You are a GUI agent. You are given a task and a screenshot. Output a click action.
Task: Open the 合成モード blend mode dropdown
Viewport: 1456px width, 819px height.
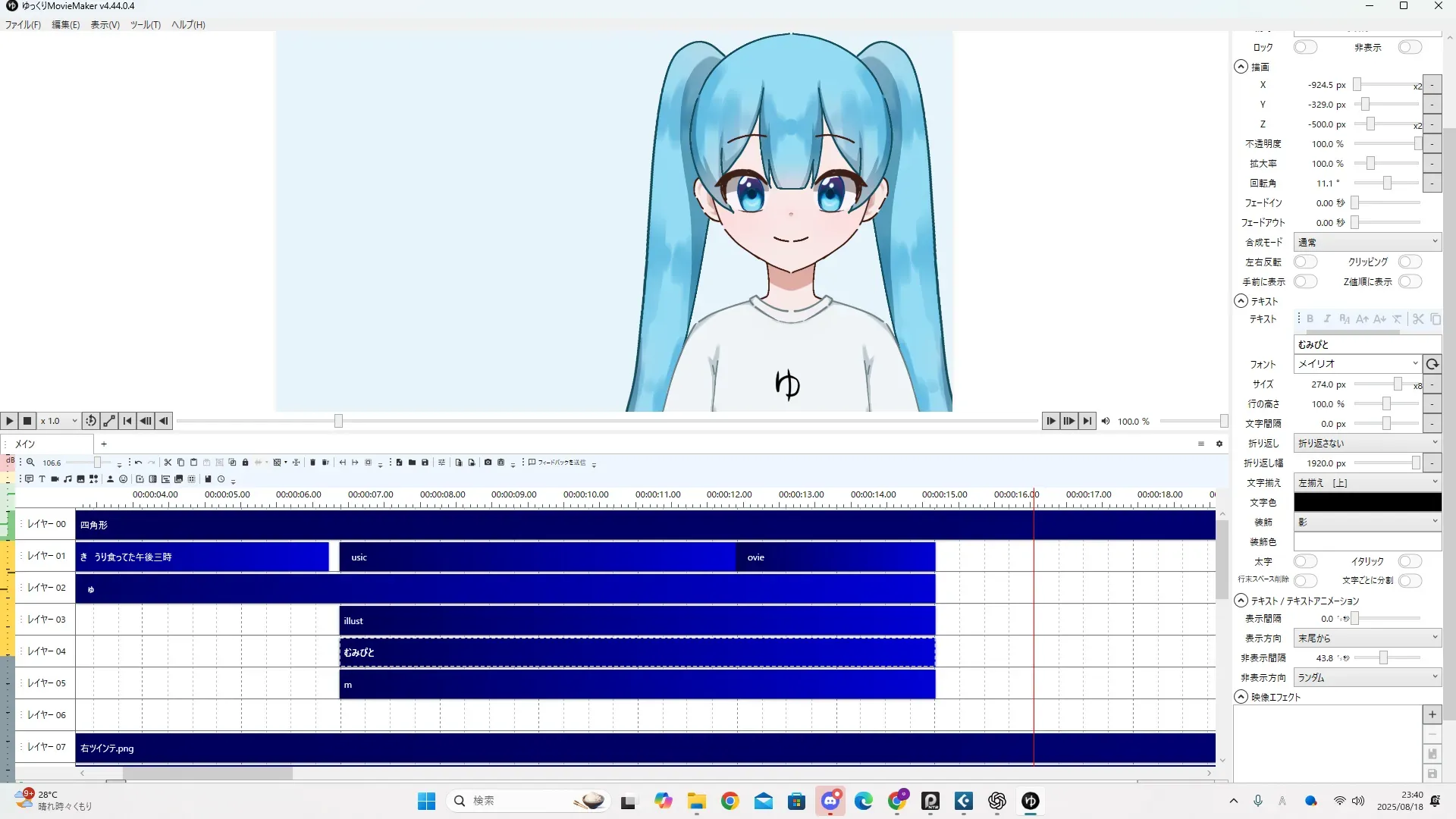[x=1367, y=242]
